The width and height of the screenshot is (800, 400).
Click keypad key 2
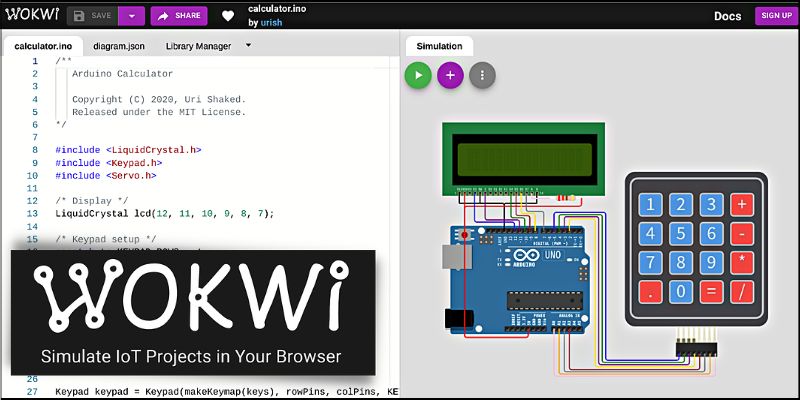[681, 205]
